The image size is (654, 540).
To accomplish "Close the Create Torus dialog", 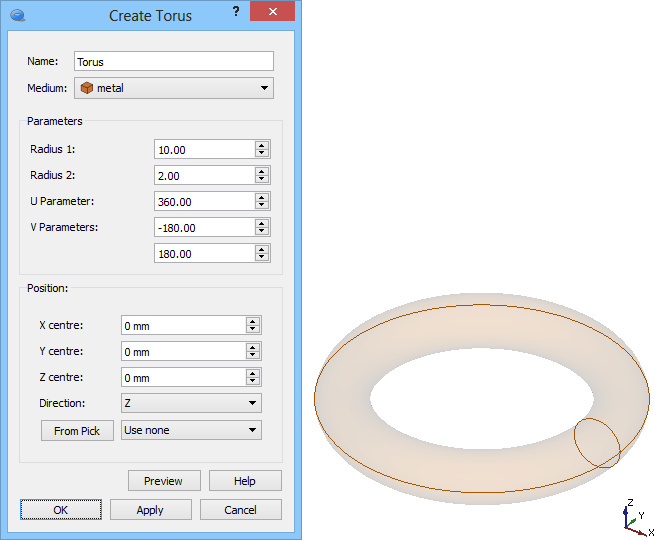I will 272,11.
